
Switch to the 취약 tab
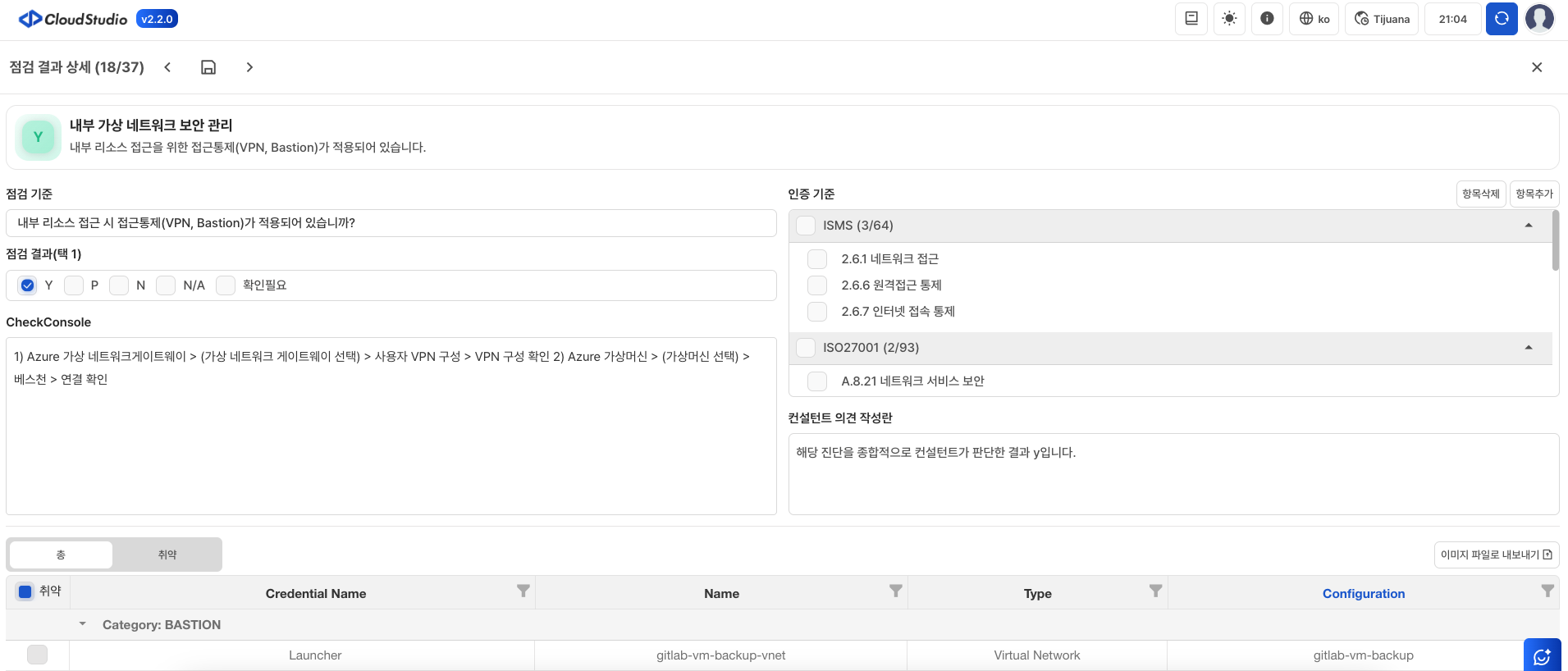(167, 555)
